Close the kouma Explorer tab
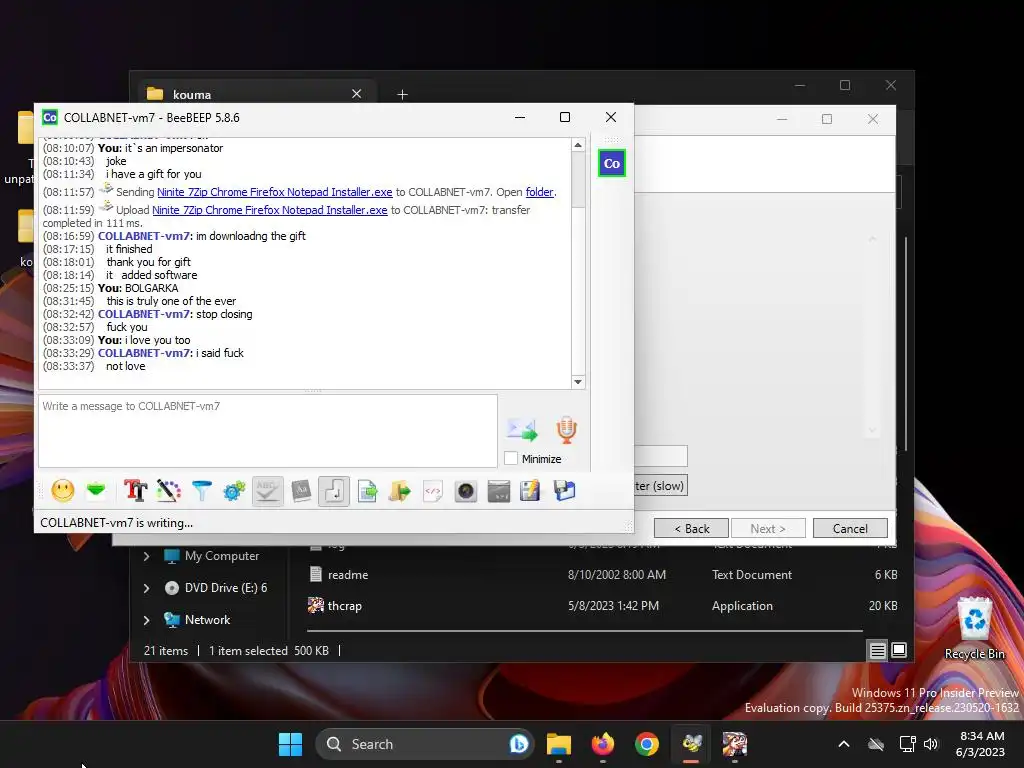This screenshot has height=768, width=1024. 357,94
